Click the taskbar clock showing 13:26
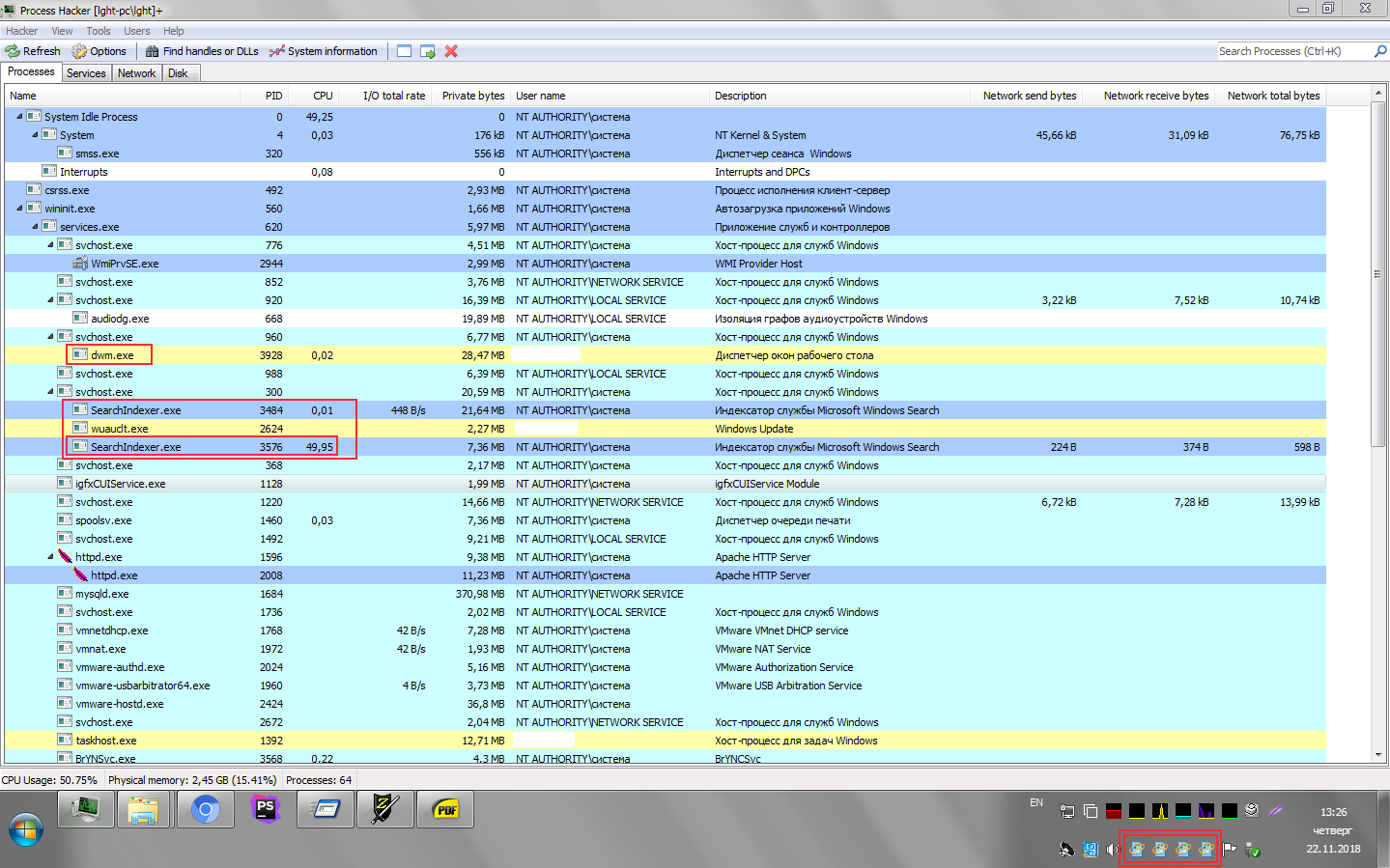This screenshot has width=1390, height=868. click(x=1333, y=812)
